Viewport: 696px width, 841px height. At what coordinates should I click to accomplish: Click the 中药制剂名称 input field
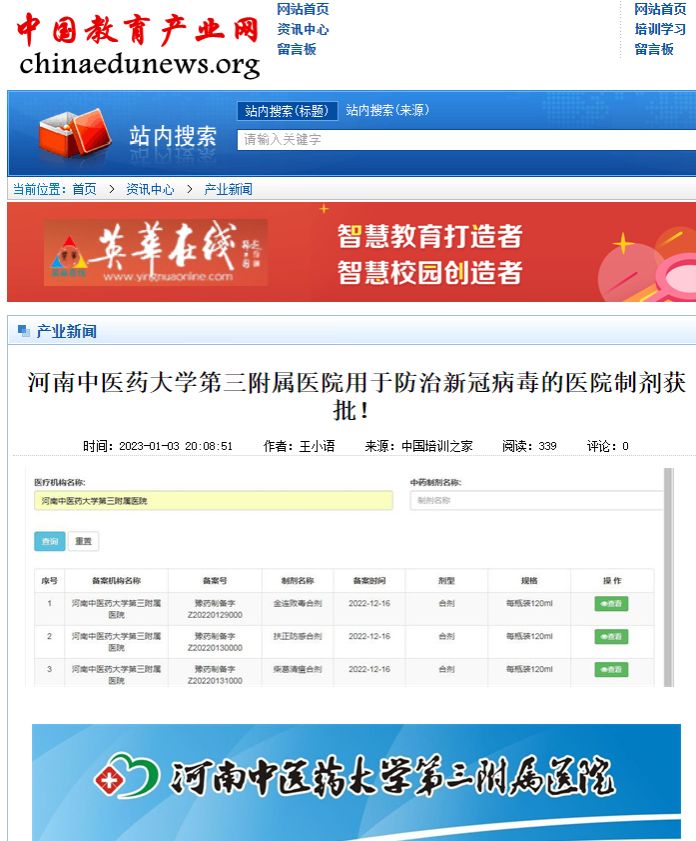tap(535, 500)
